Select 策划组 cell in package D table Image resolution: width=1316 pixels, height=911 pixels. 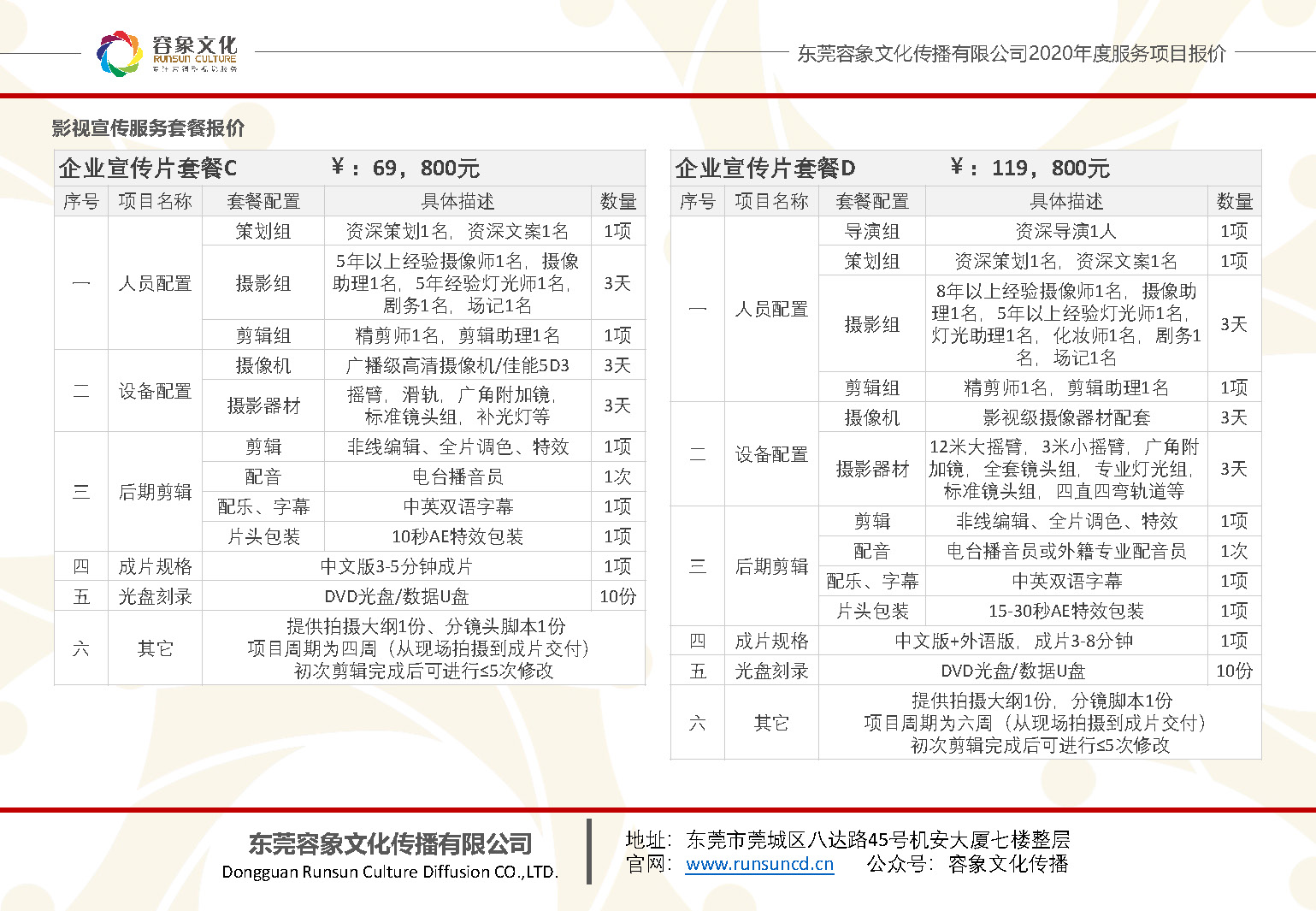[x=872, y=261]
